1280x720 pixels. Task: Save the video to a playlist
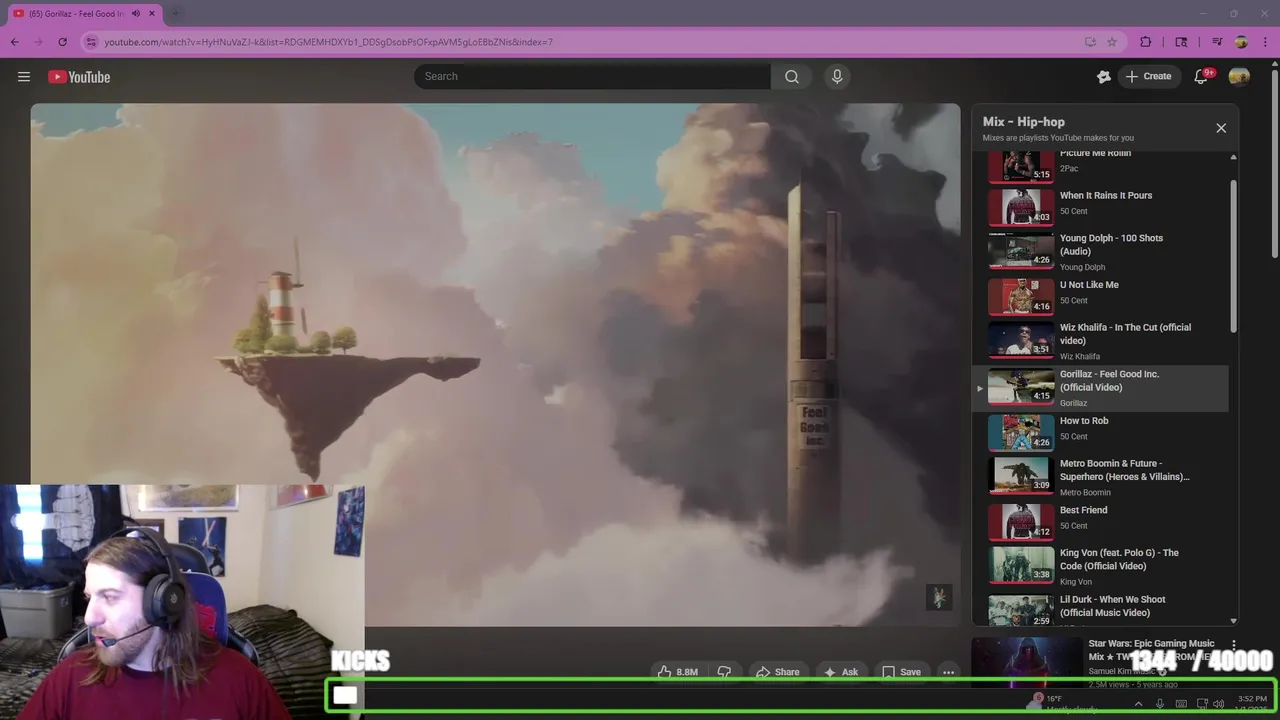coord(901,672)
